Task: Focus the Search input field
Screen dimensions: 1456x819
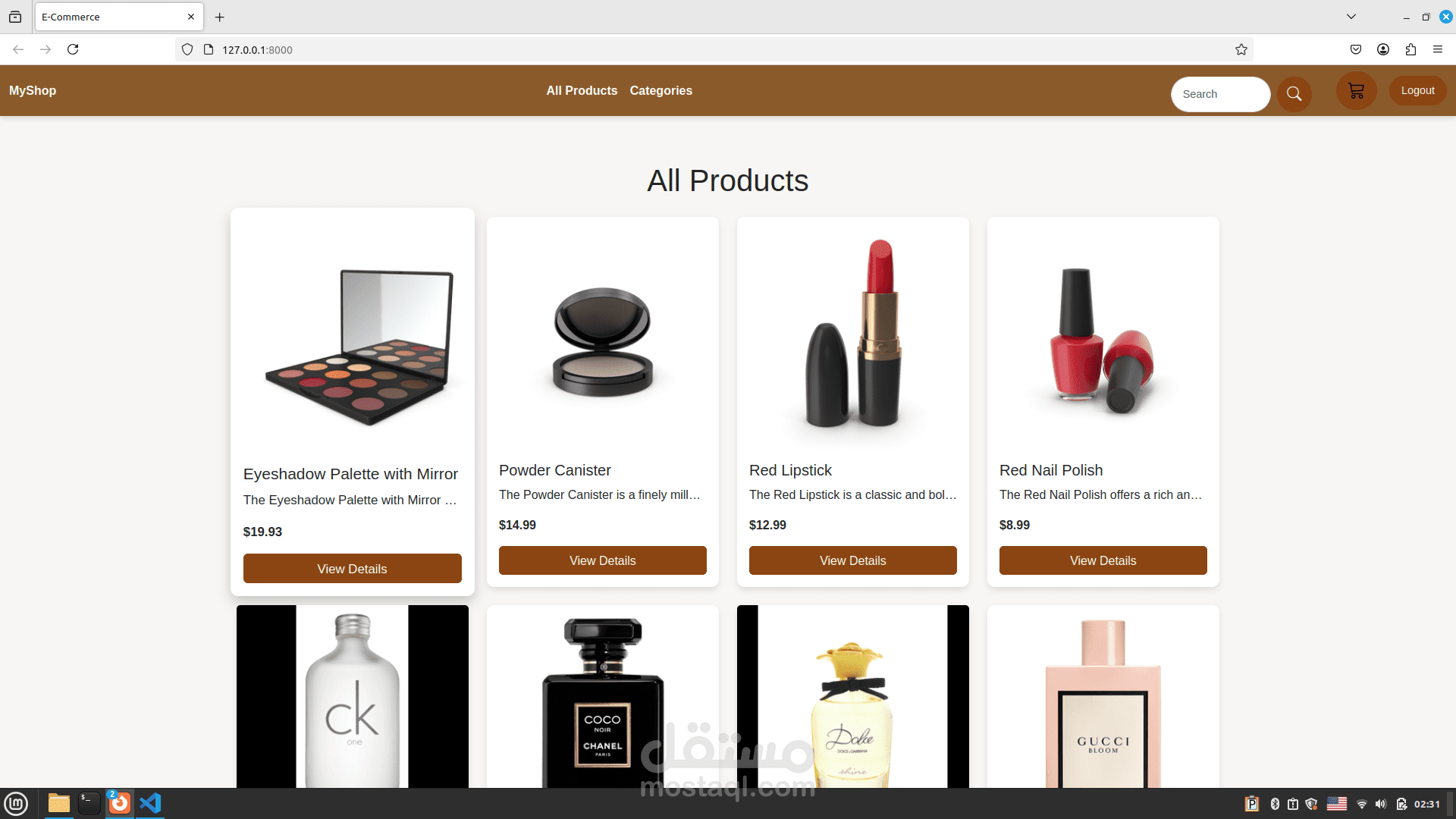Action: [x=1219, y=94]
